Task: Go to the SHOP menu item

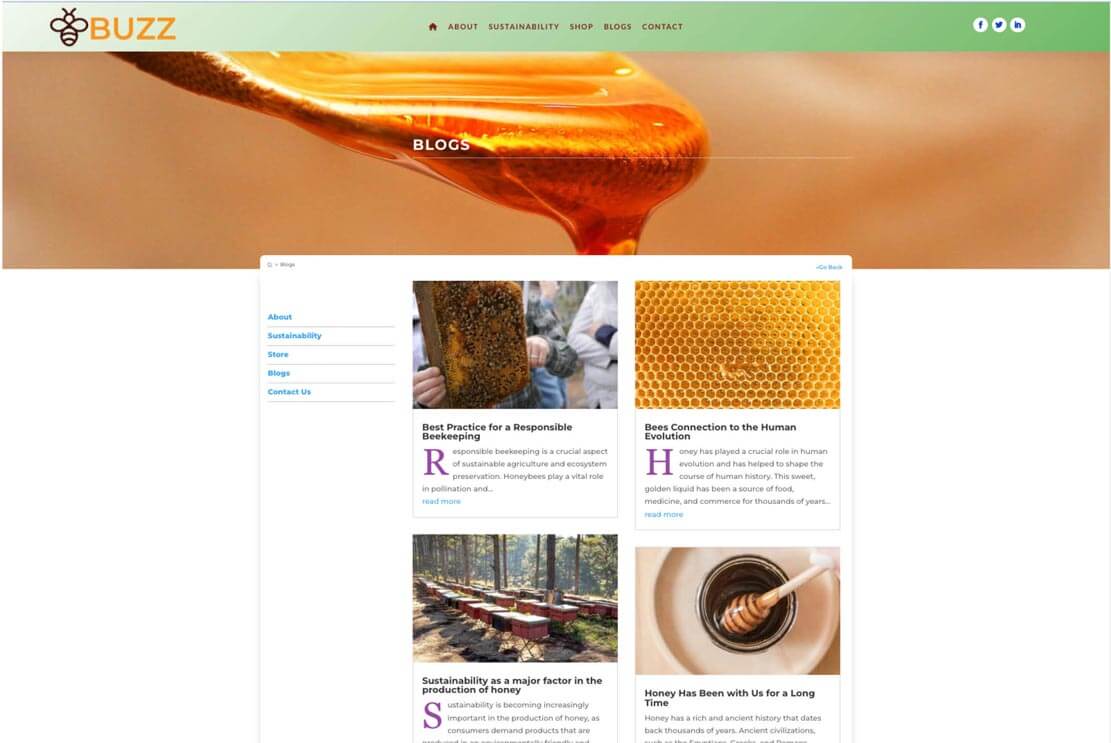Action: click(581, 27)
